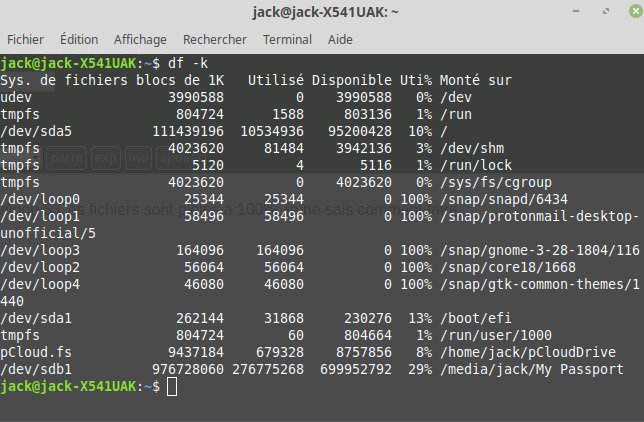This screenshot has width=644, height=422.
Task: Open the Rechercher menu
Action: (x=214, y=39)
